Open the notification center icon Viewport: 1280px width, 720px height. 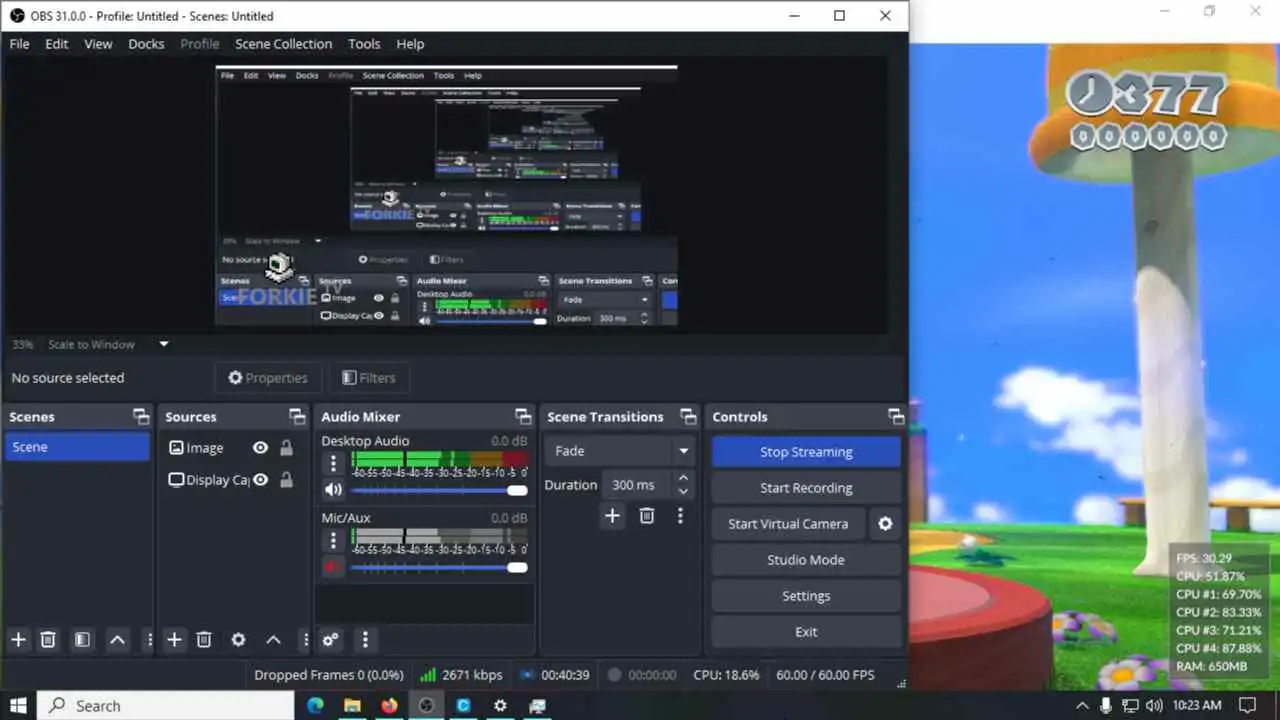pyautogui.click(x=1248, y=705)
